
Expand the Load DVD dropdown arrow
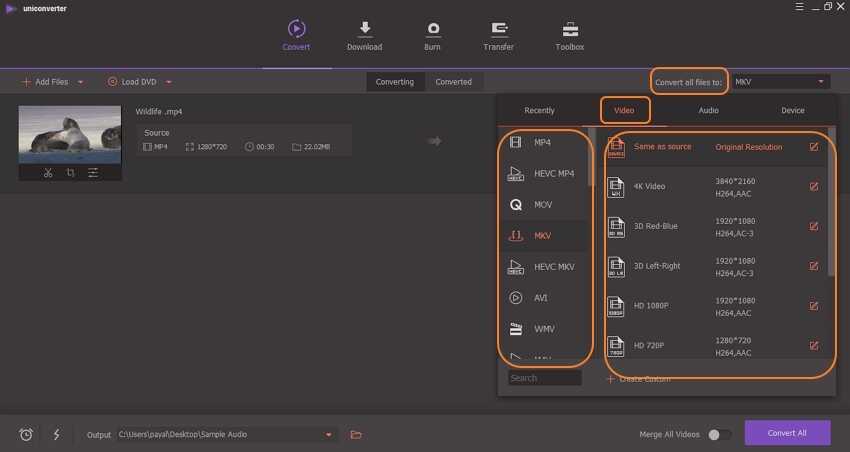169,82
